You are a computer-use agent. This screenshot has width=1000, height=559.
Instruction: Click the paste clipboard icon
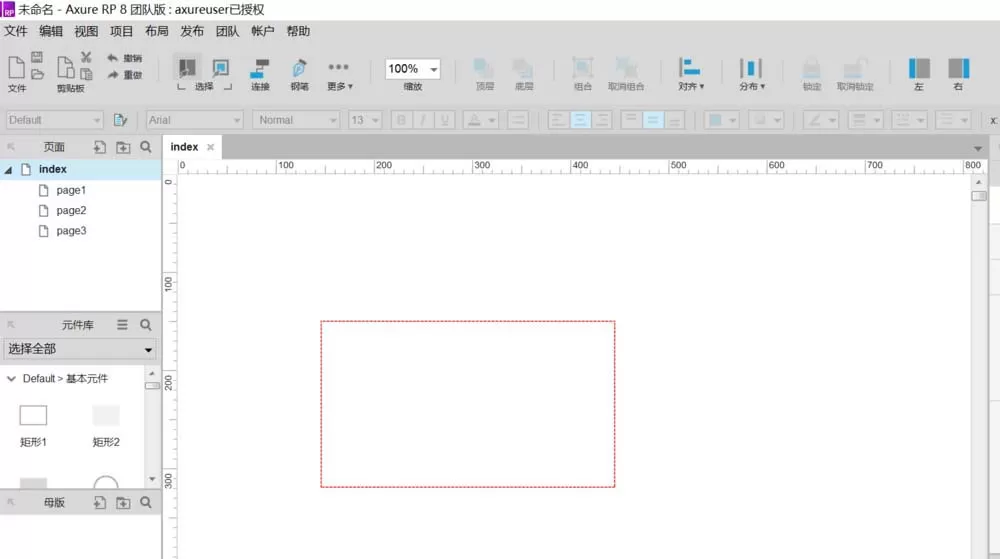[86, 75]
